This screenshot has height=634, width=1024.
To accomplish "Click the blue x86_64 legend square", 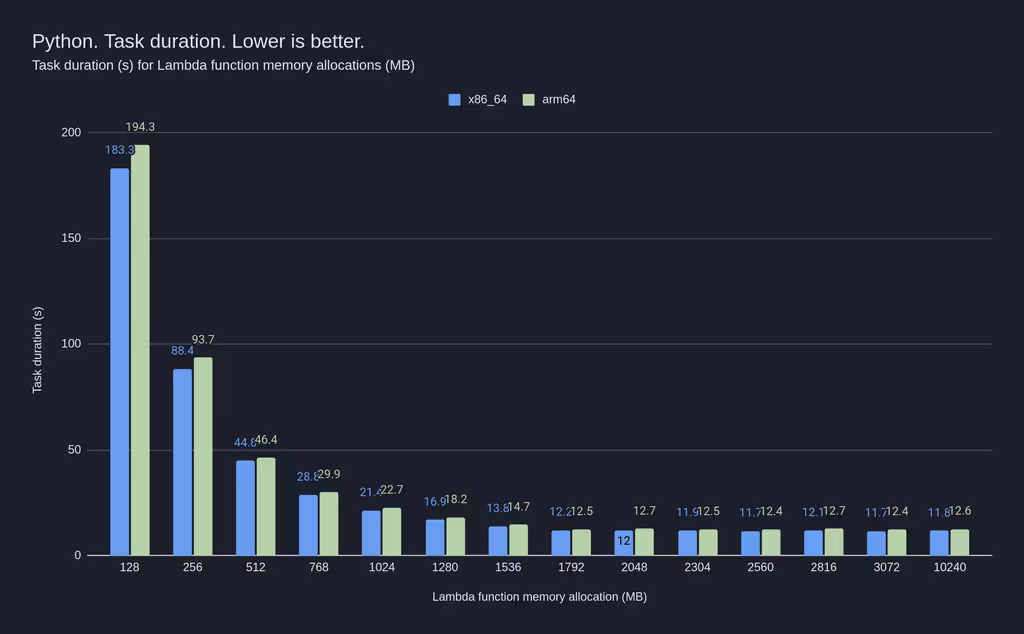I will click(454, 99).
